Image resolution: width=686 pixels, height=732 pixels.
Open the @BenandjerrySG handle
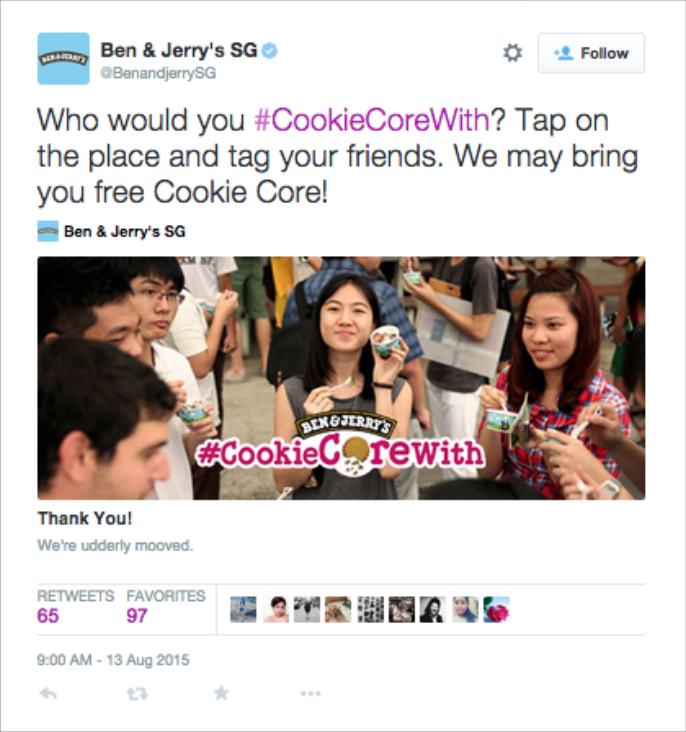[x=158, y=73]
